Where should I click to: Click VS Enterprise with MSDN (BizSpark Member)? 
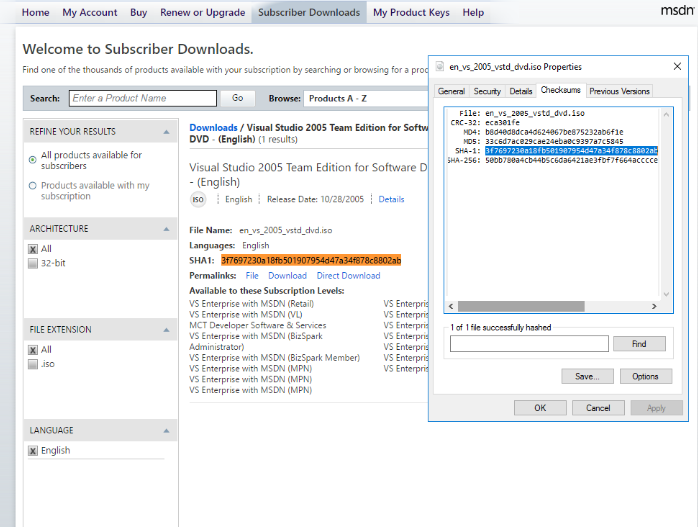(275, 358)
